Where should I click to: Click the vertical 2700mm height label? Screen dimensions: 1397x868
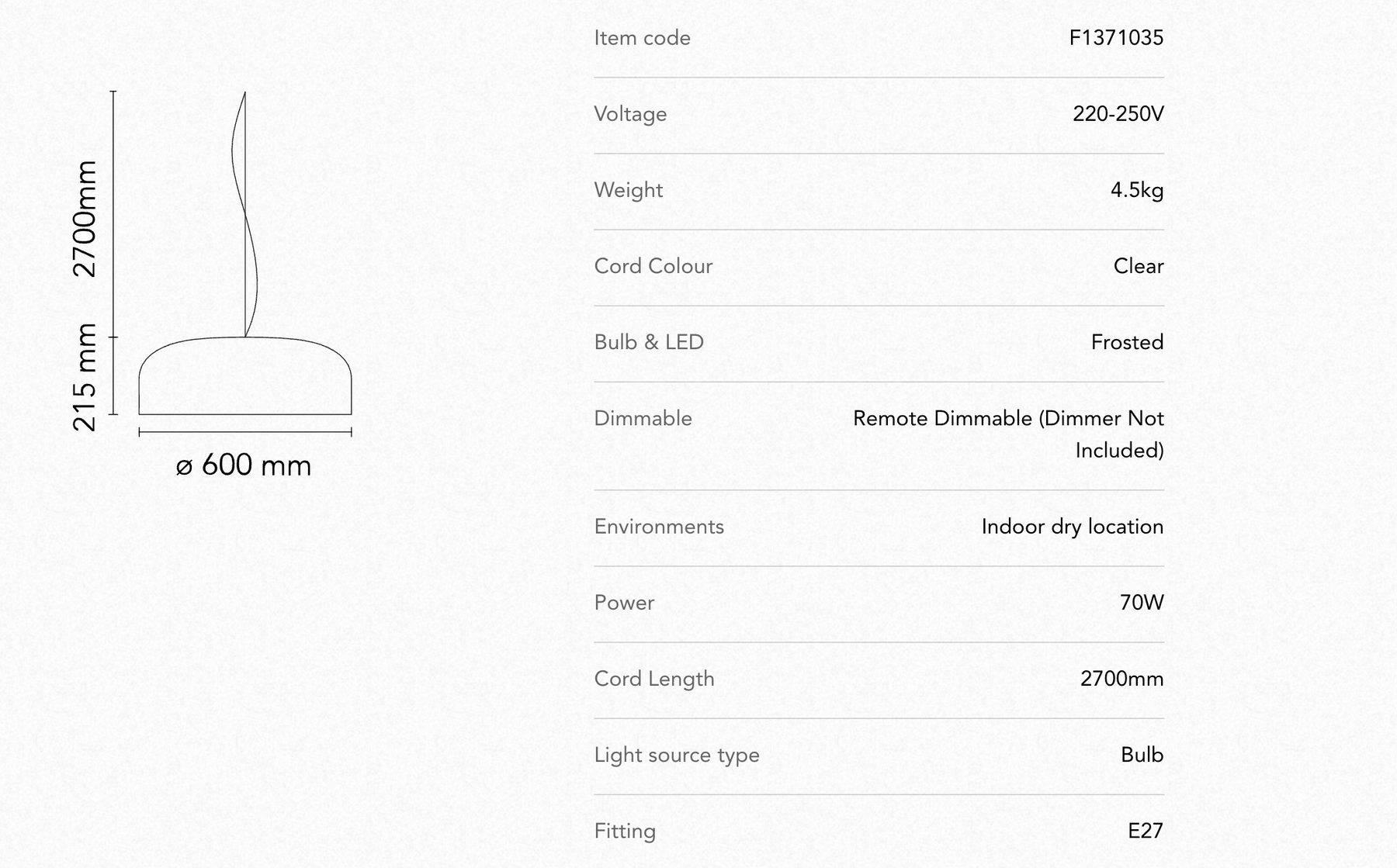click(x=85, y=219)
